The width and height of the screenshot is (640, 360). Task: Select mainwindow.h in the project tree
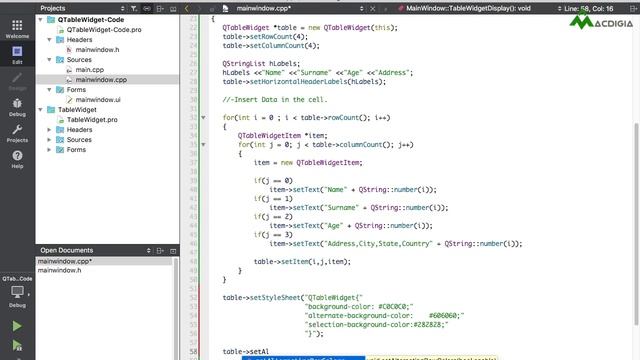(98, 50)
